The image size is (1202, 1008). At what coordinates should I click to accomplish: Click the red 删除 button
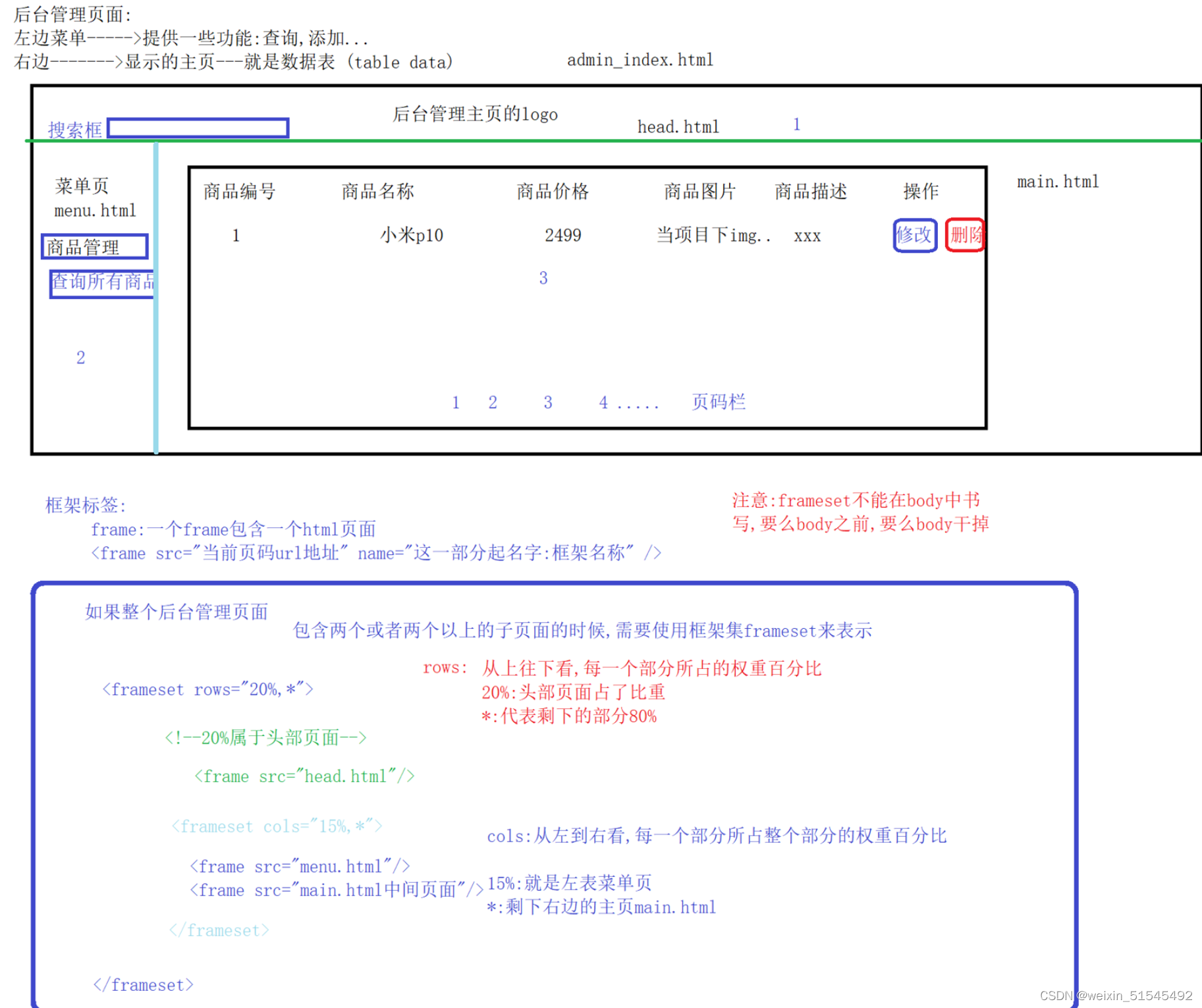coord(965,235)
